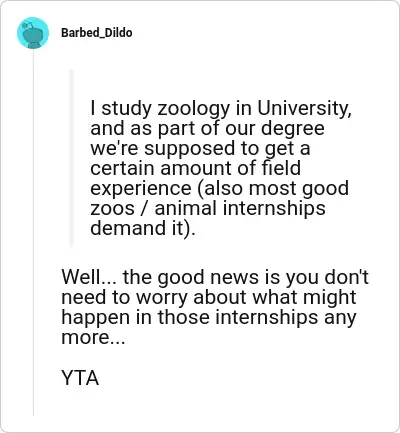Click the line 'happen in those internships any'
The width and height of the screenshot is (400, 433).
[x=209, y=317]
